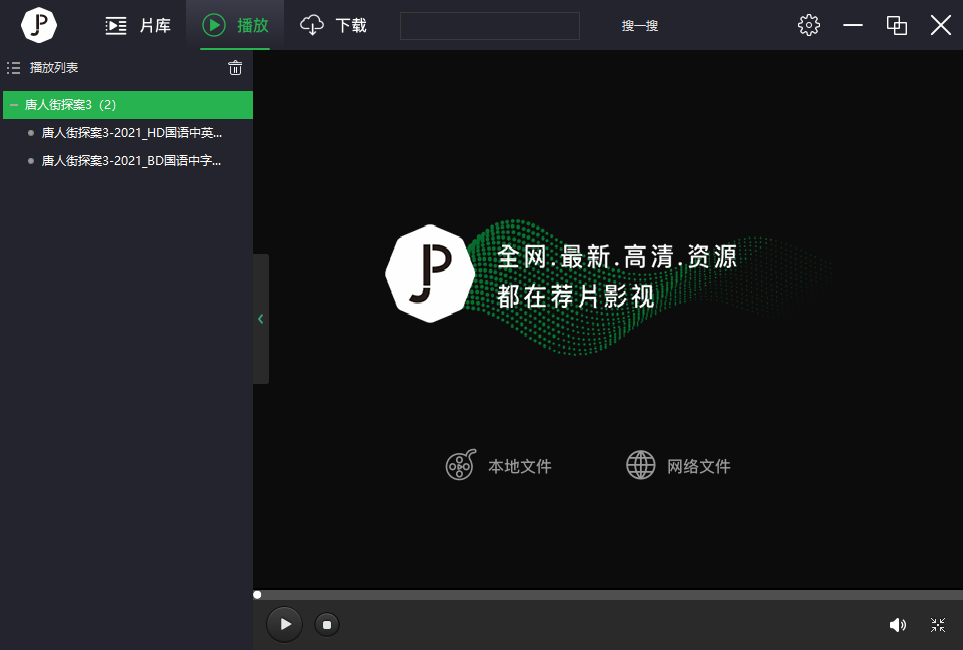Click the 播放列表 header text

(x=54, y=68)
